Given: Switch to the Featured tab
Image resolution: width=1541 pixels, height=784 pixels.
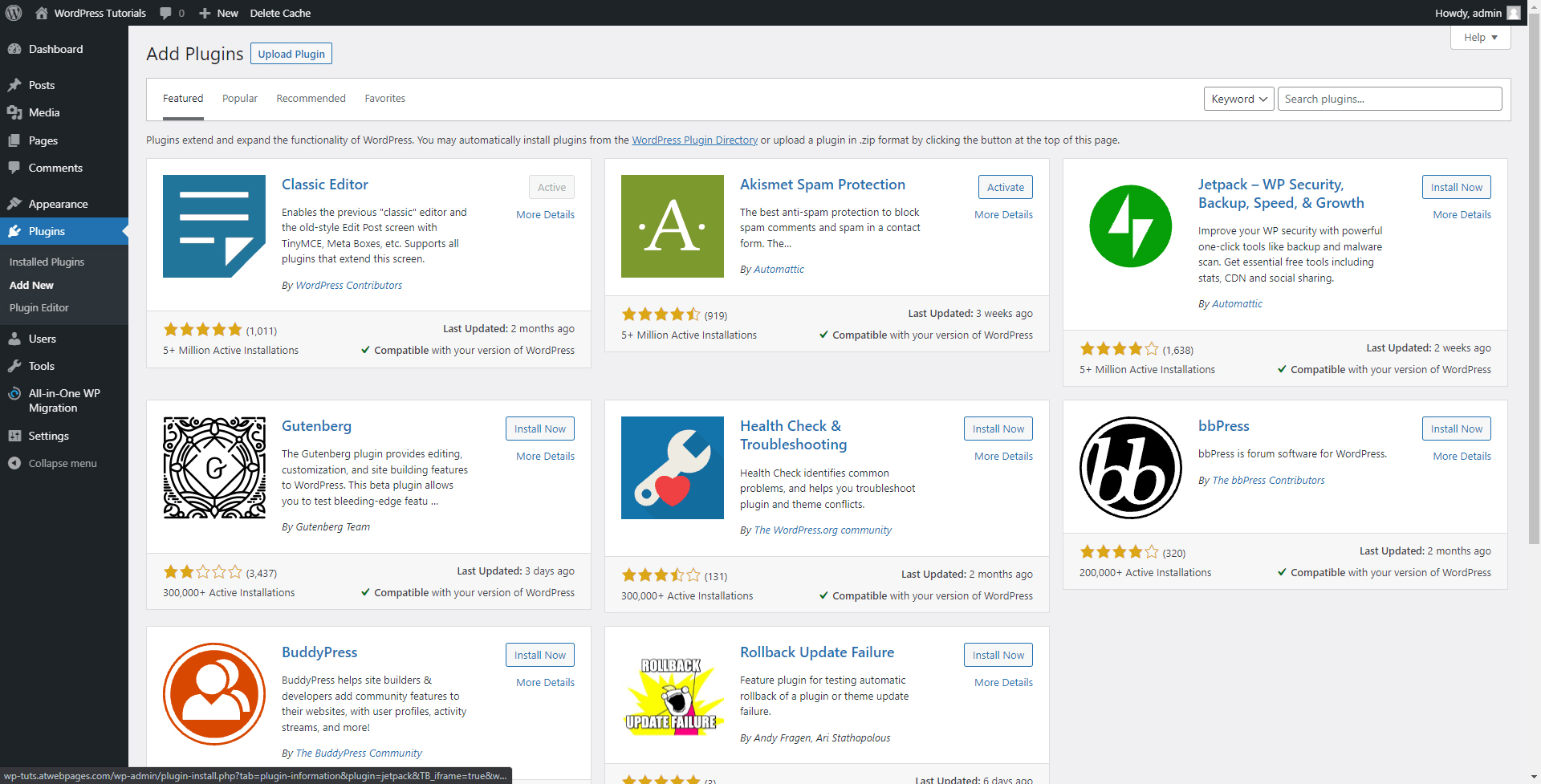Looking at the screenshot, I should point(183,99).
